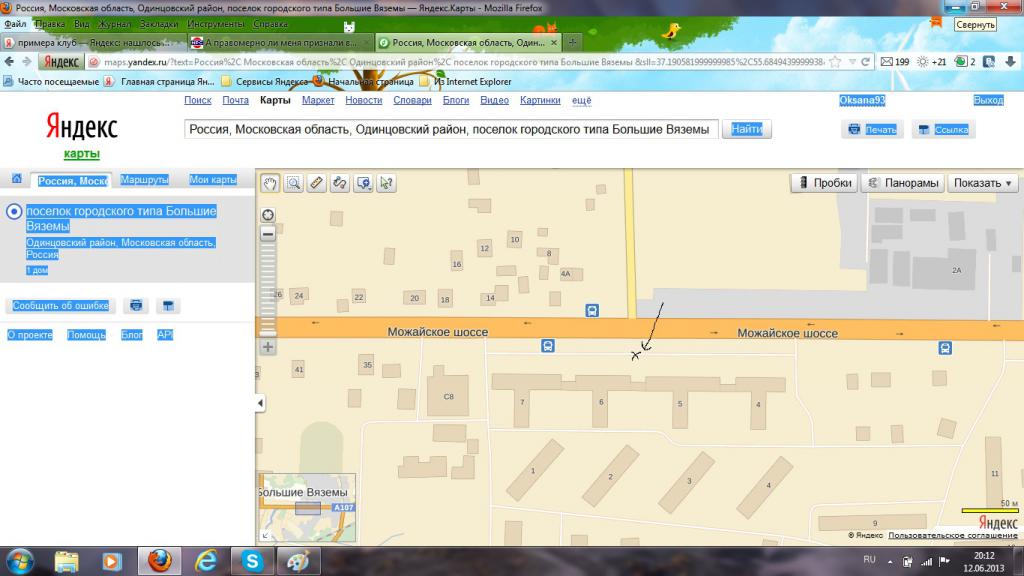
Task: Select the route-drawing tool in map toolbar
Action: pyautogui.click(x=340, y=184)
